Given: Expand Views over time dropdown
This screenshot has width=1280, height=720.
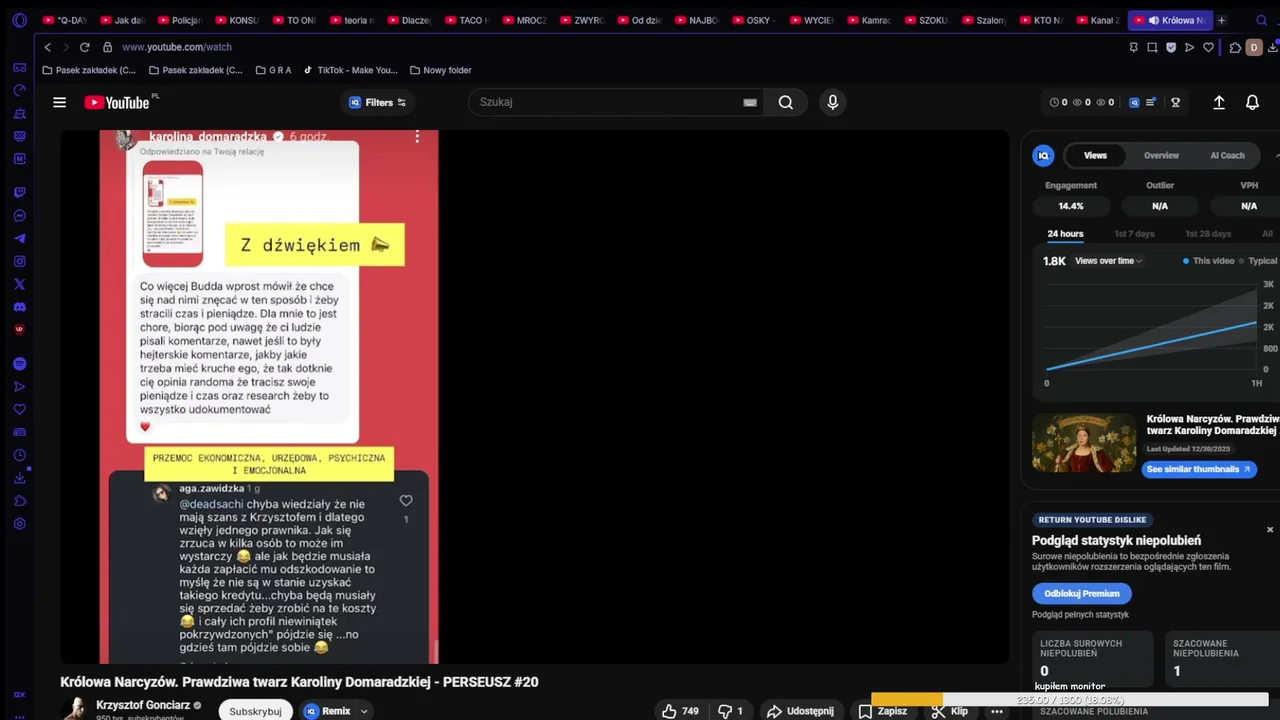Looking at the screenshot, I should tap(1109, 261).
